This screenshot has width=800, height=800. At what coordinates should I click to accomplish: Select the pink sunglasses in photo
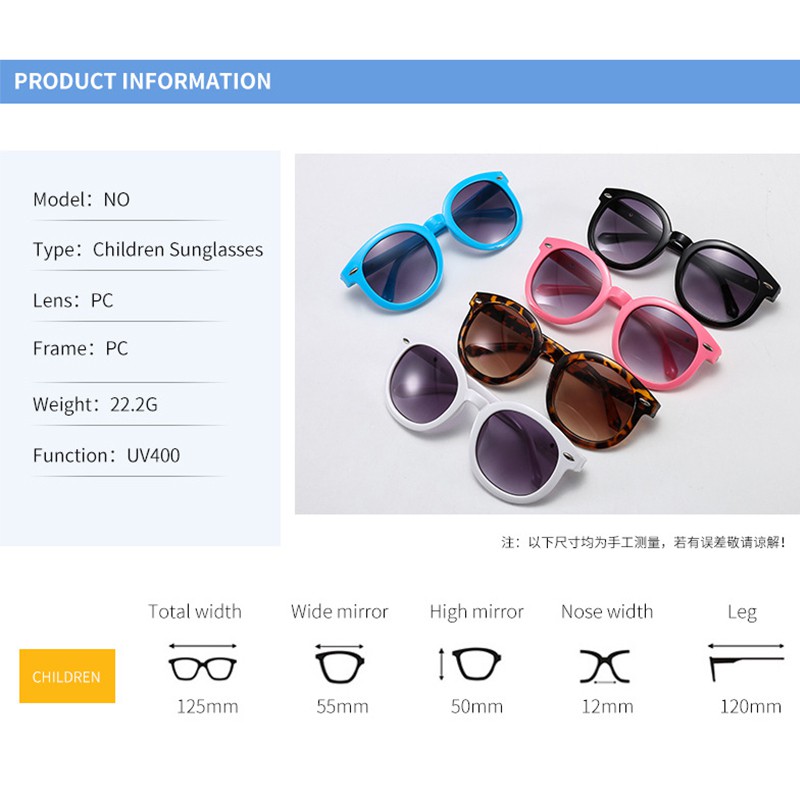point(623,313)
